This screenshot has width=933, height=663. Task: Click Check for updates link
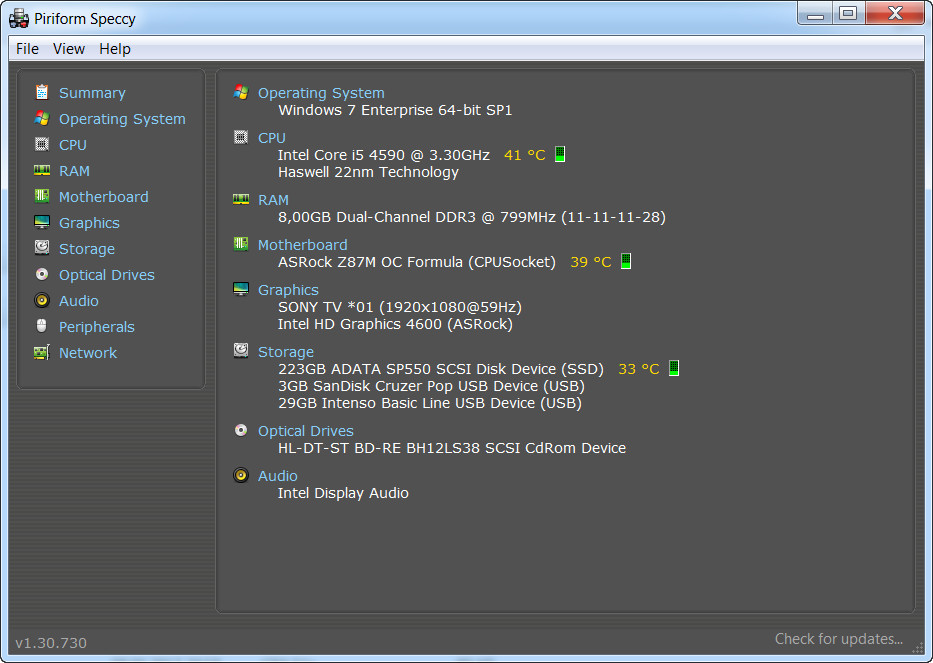[838, 639]
